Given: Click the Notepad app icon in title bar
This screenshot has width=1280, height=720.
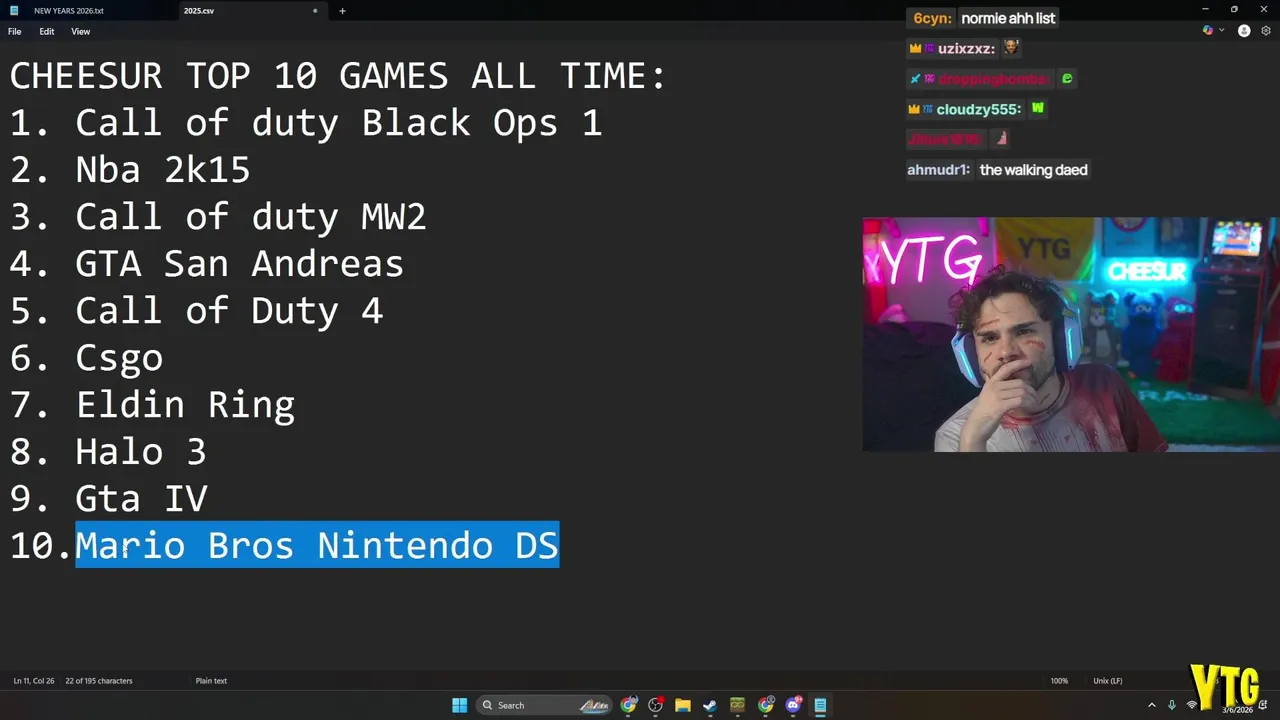Looking at the screenshot, I should tap(14, 11).
